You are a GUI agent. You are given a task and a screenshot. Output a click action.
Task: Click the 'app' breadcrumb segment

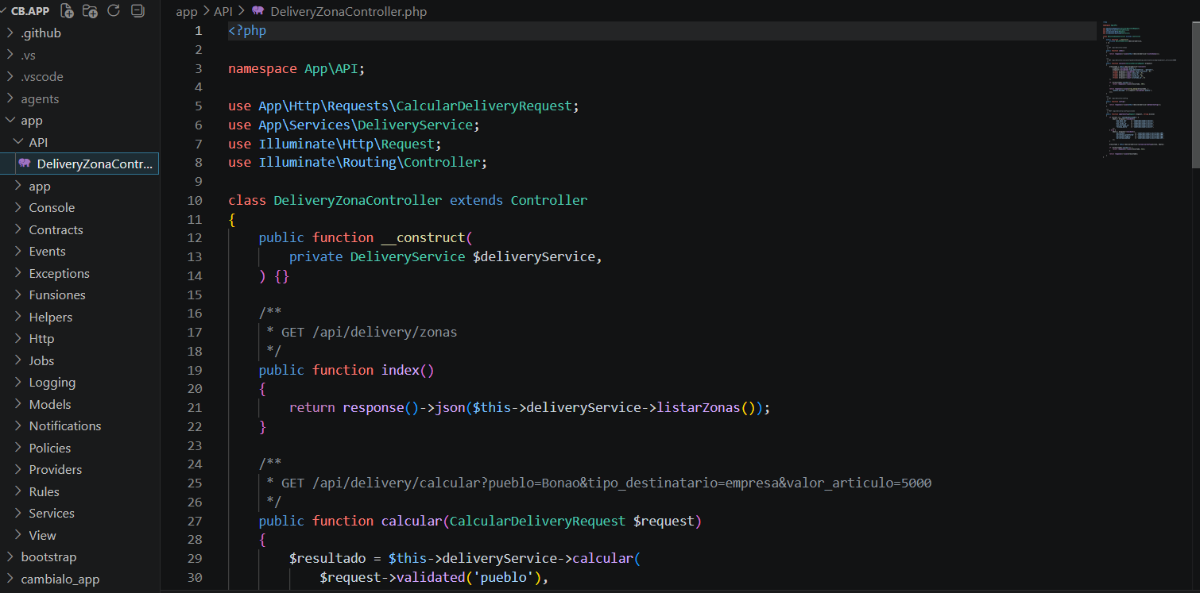[x=187, y=11]
